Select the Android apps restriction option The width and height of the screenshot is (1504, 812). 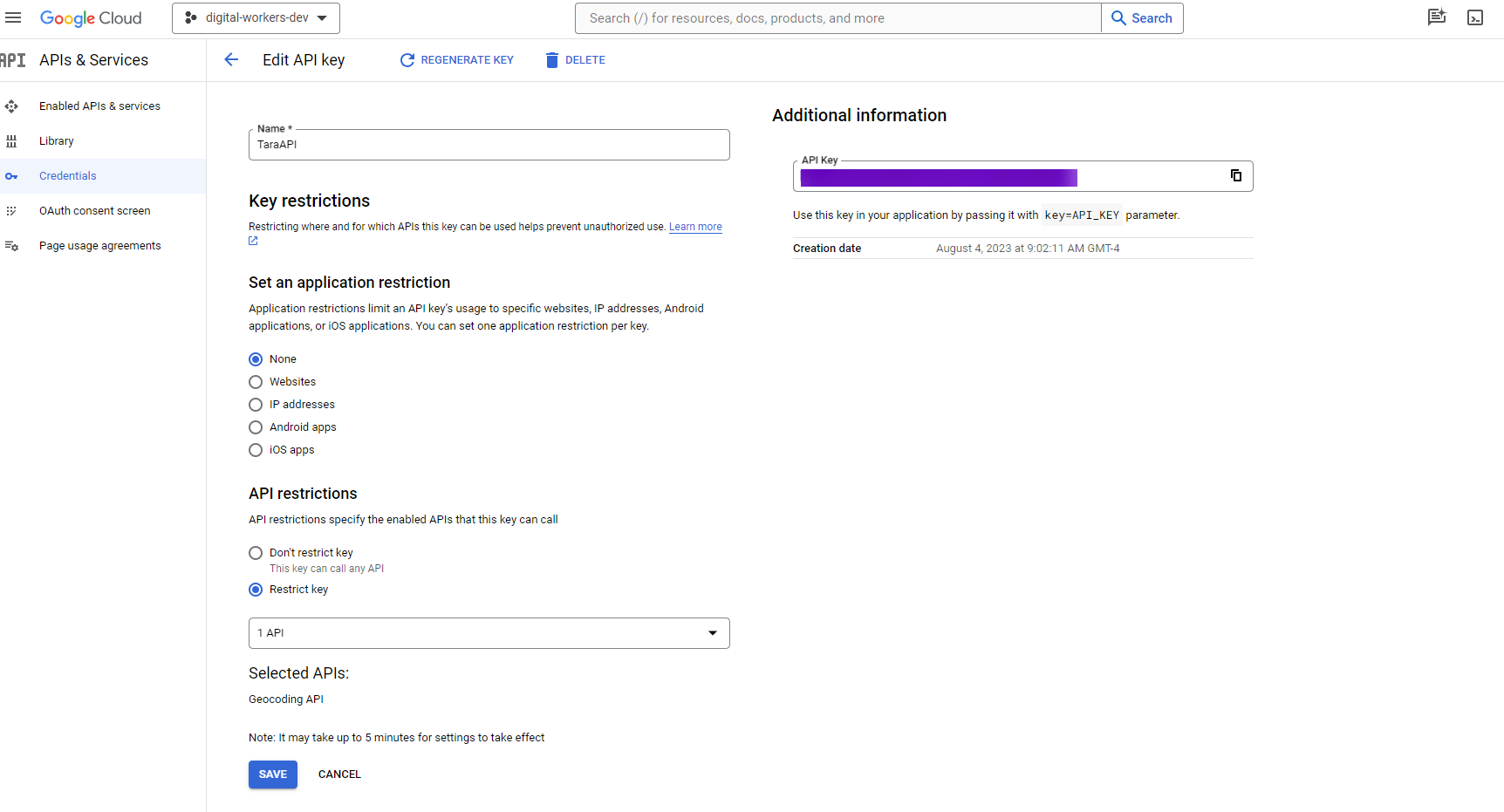256,427
